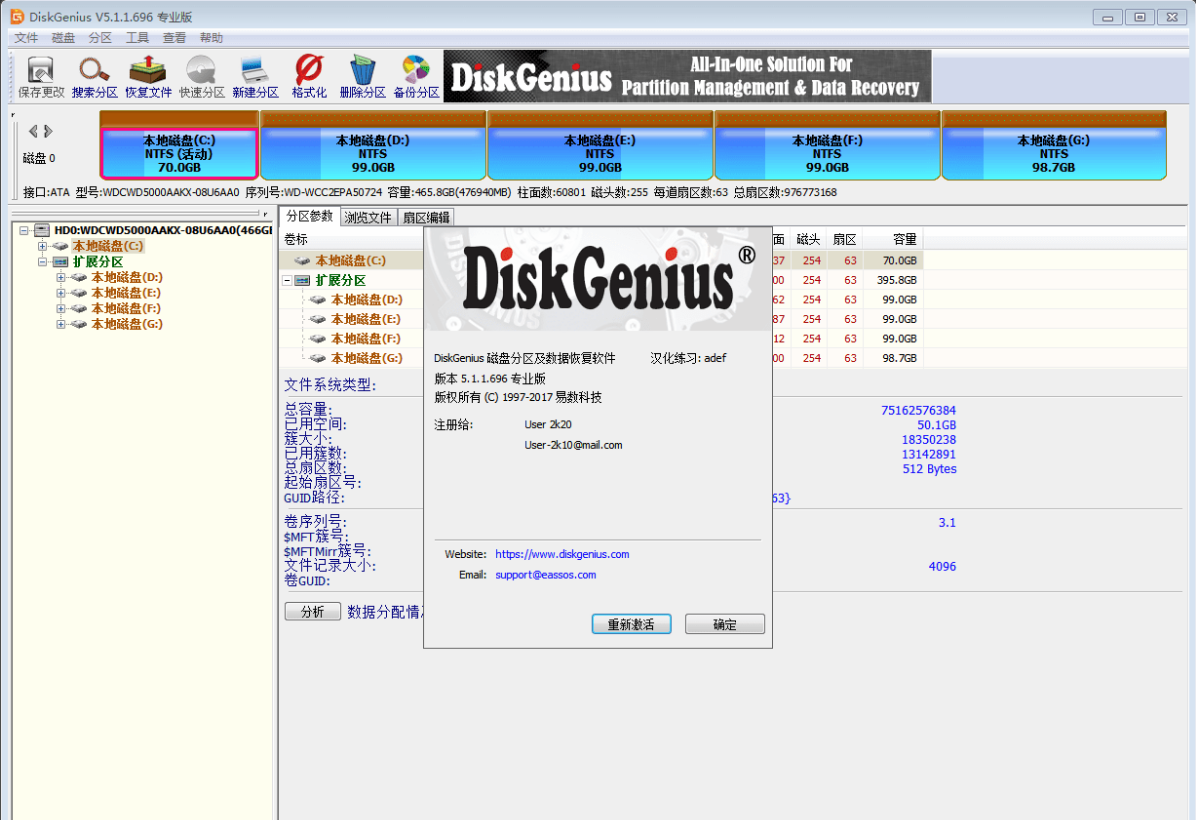
Task: Open the 备份分区 backup partition tool
Action: click(416, 76)
